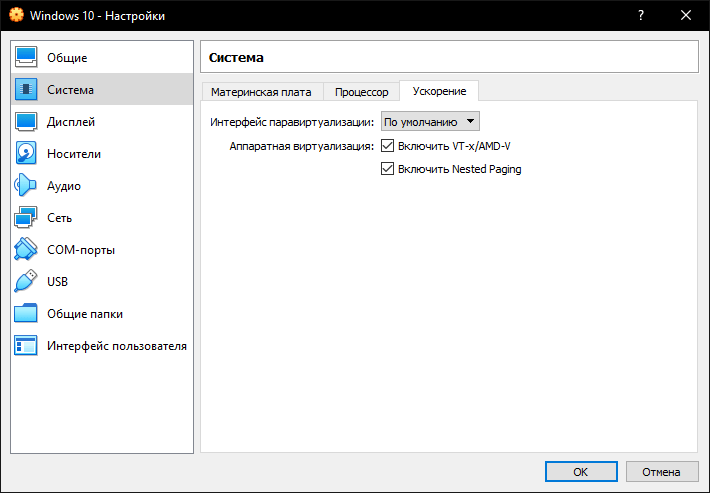Screen dimensions: 710x493
Task: Open the Аудио settings label
Action: tap(64, 186)
